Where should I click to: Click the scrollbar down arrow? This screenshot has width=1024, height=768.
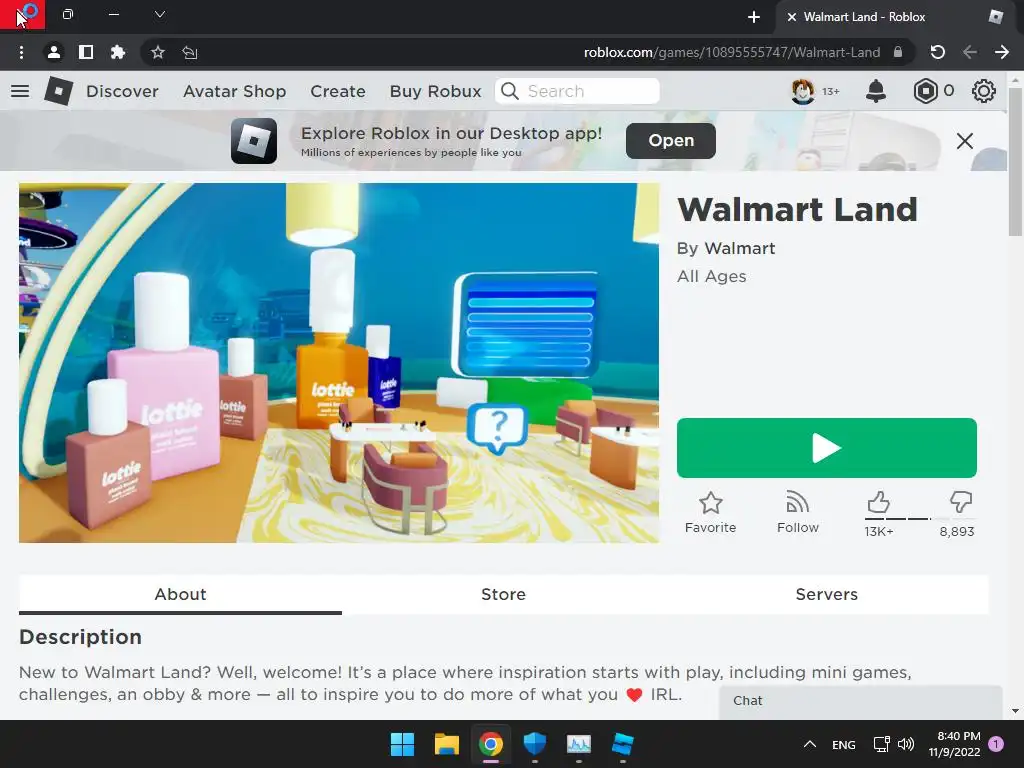pyautogui.click(x=1015, y=711)
